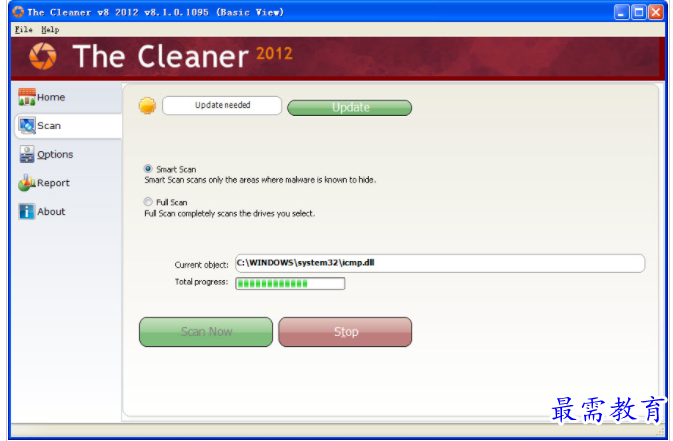Screen dimensions: 673x441
Task: Minimize The Cleaner window
Action: click(x=621, y=12)
